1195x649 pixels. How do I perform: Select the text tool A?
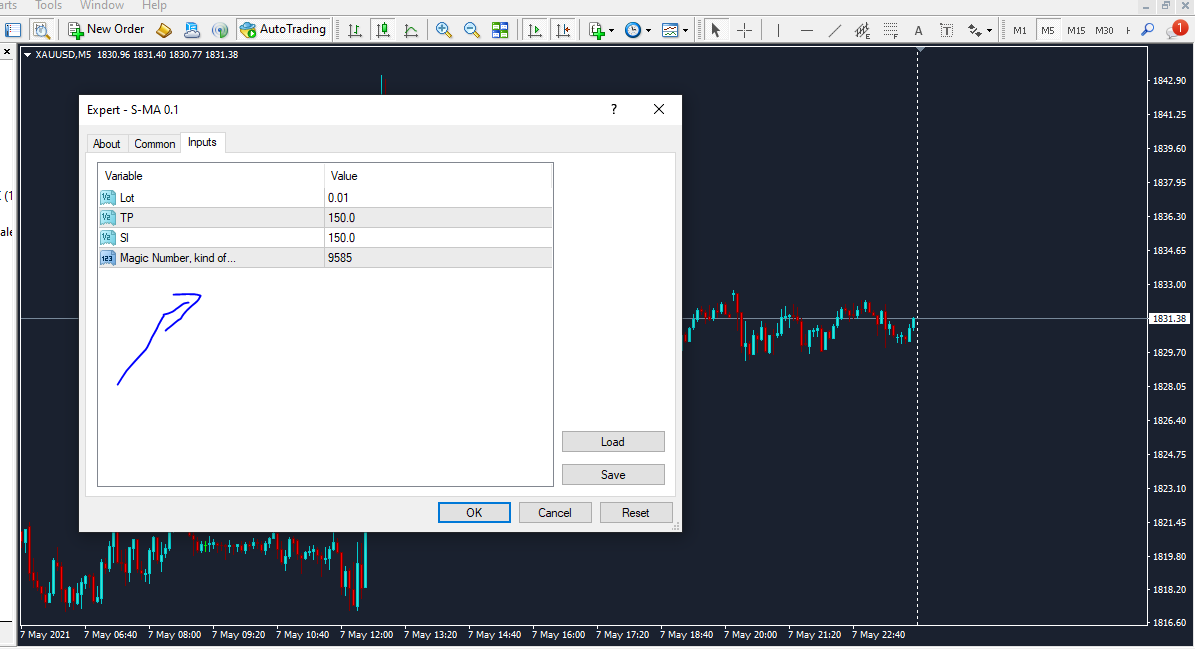point(918,30)
